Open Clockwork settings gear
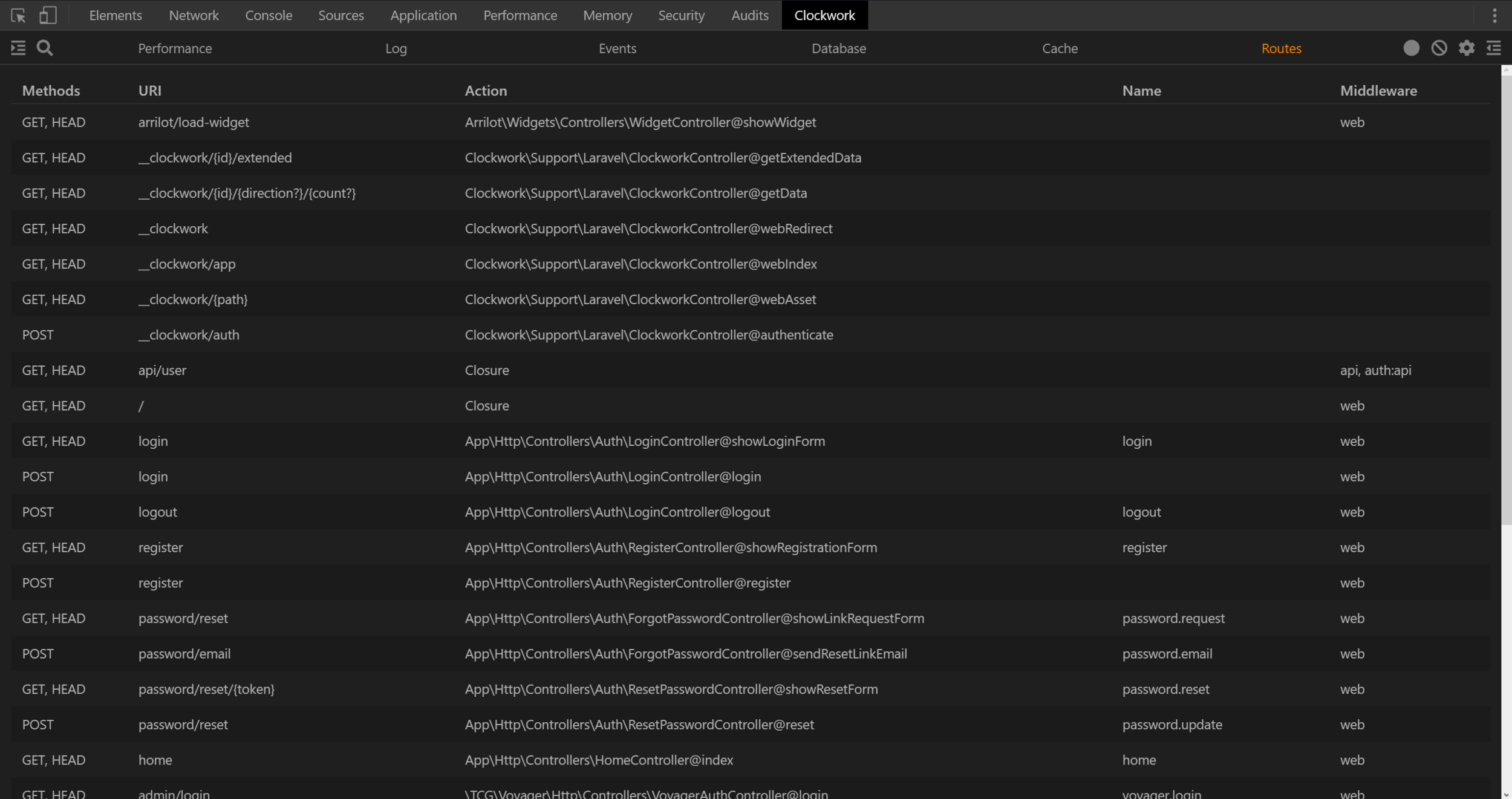The width and height of the screenshot is (1512, 799). point(1466,48)
